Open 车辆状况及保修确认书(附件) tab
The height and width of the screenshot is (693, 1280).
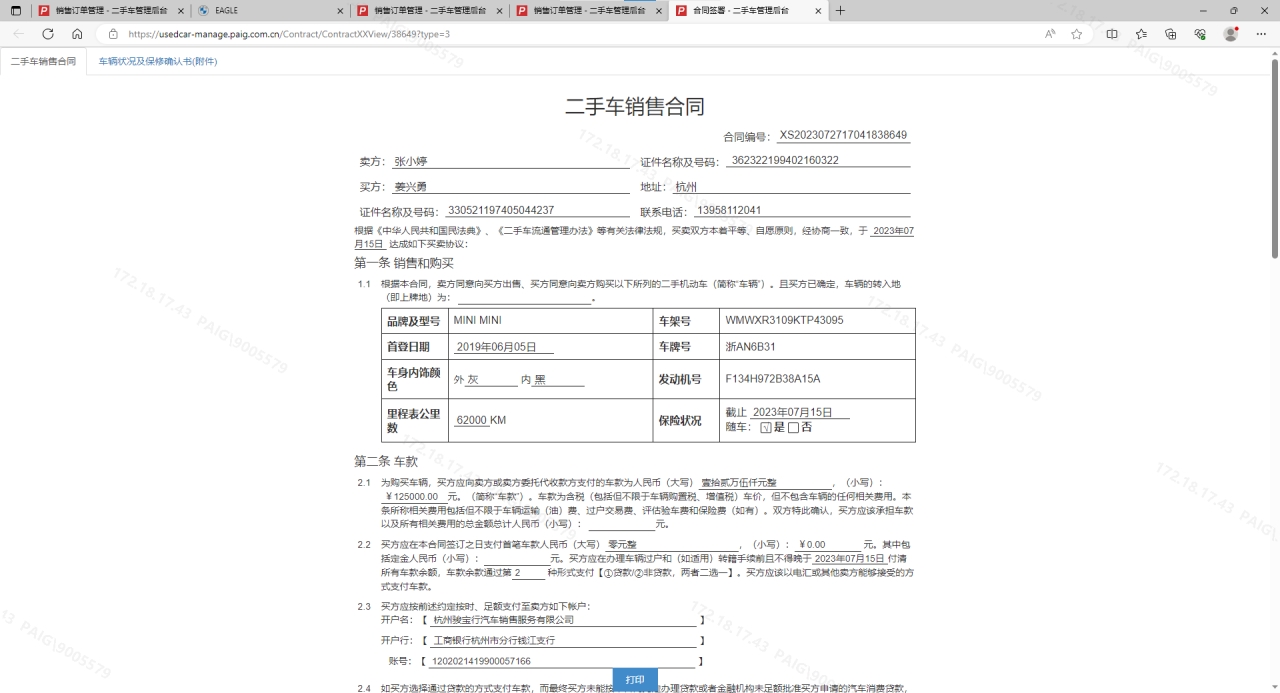(x=158, y=61)
